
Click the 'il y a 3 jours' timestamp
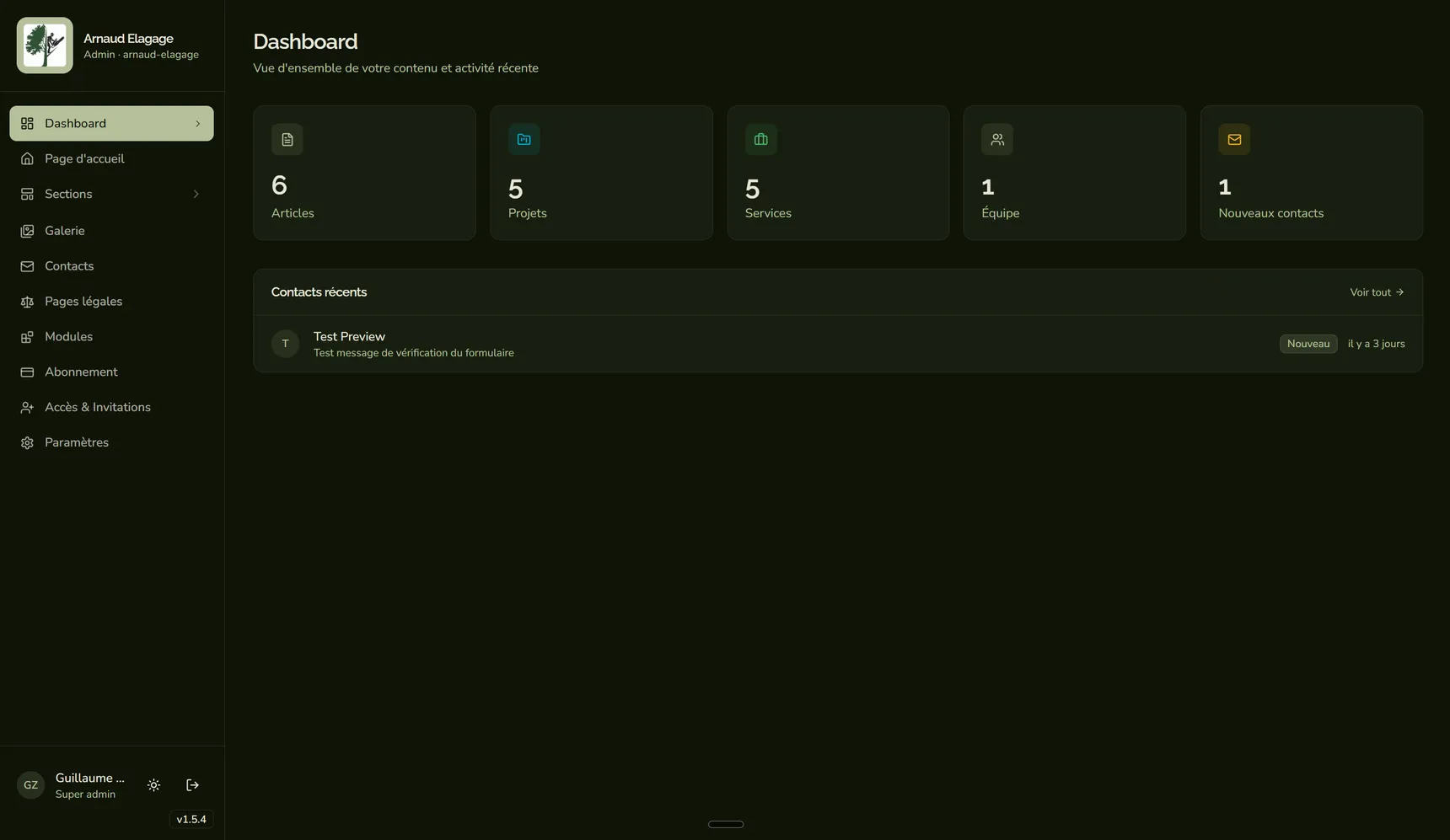pyautogui.click(x=1377, y=344)
